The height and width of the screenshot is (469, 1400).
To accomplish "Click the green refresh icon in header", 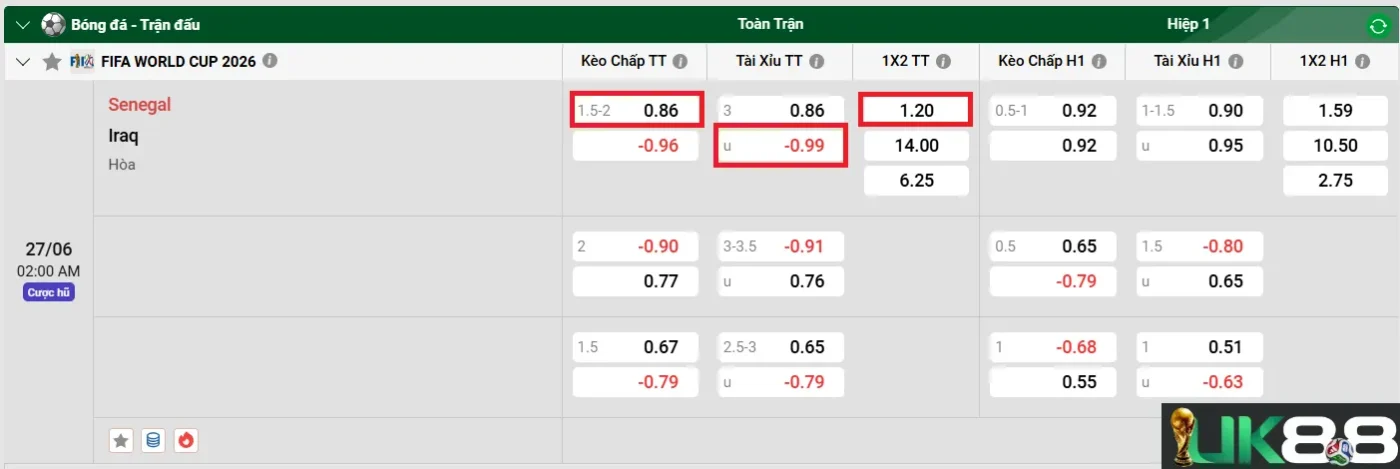I will pos(1377,27).
